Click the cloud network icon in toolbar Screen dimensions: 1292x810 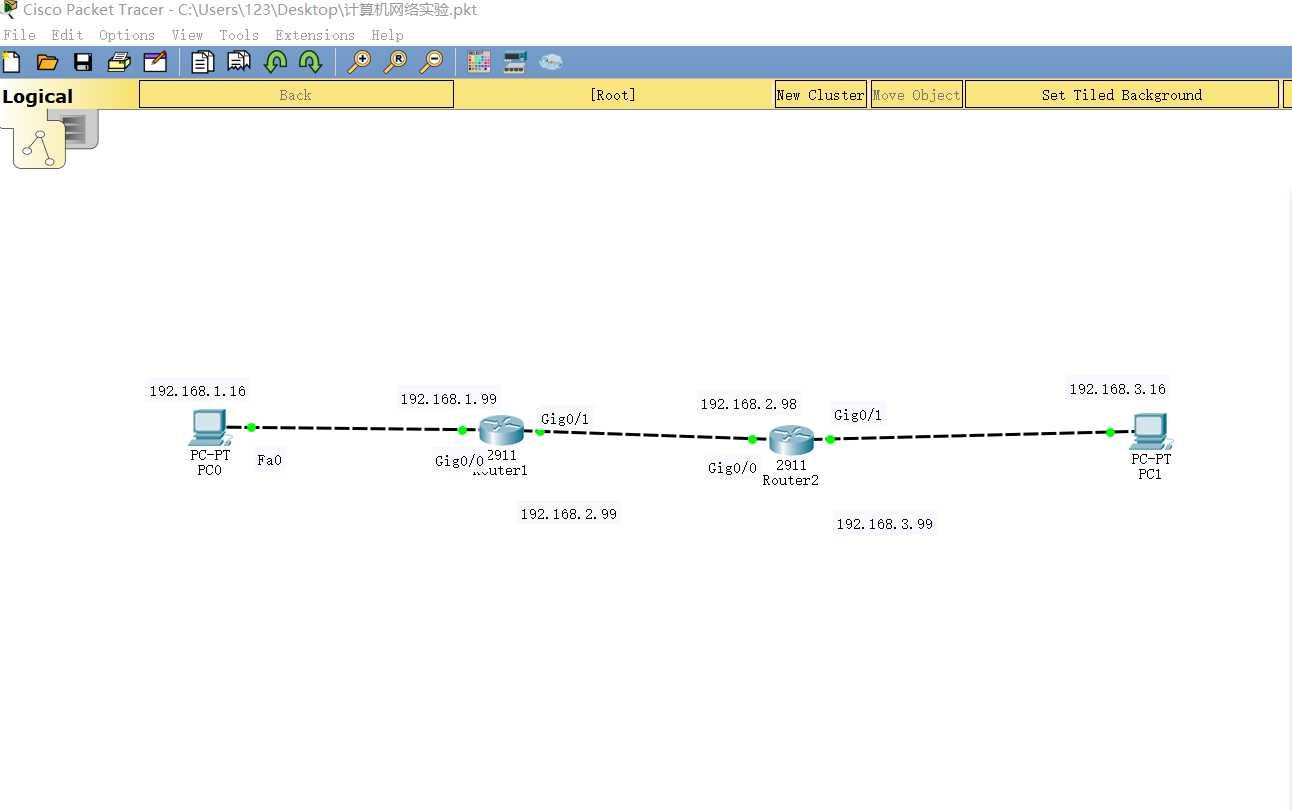[551, 62]
